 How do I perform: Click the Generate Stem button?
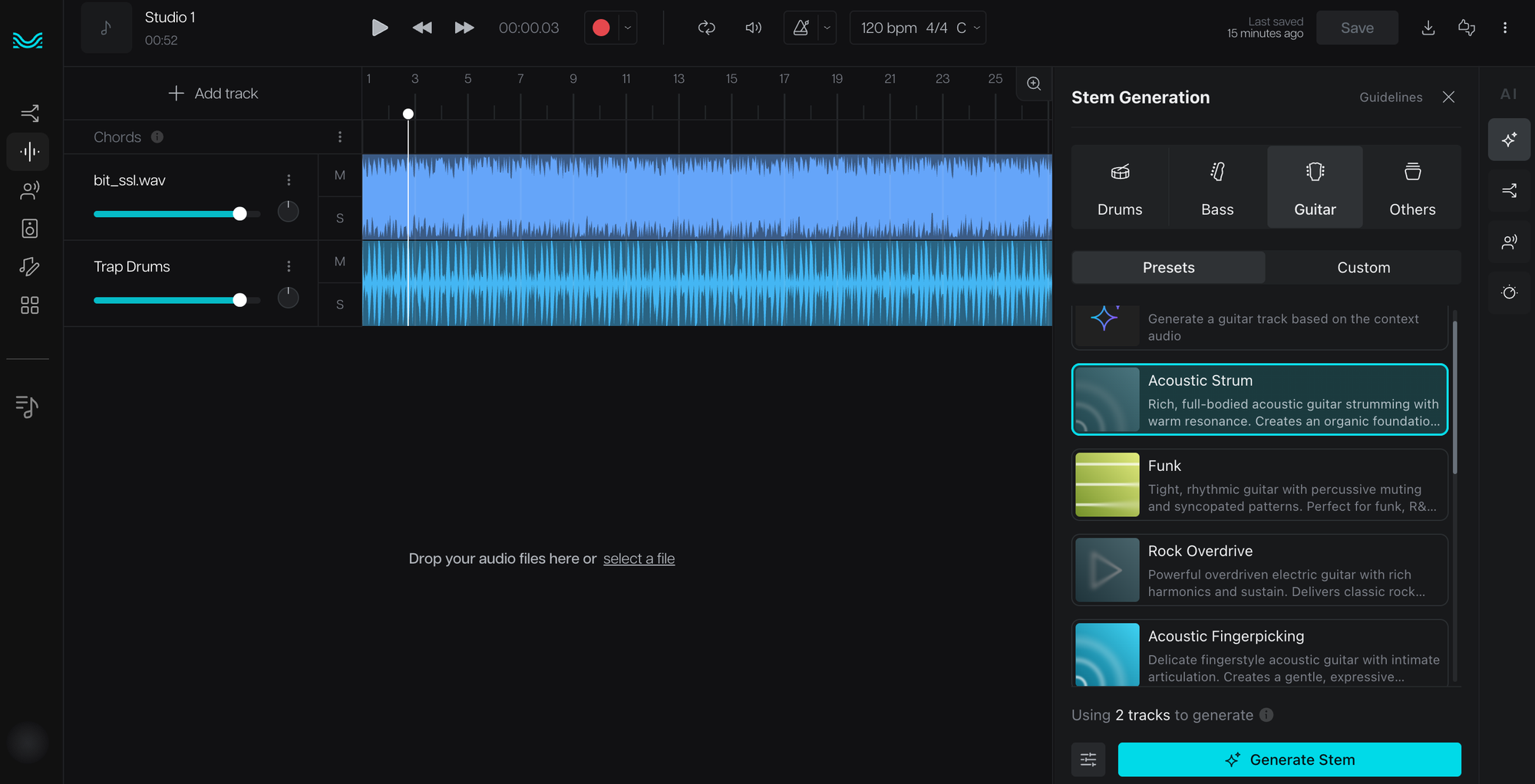coord(1289,759)
